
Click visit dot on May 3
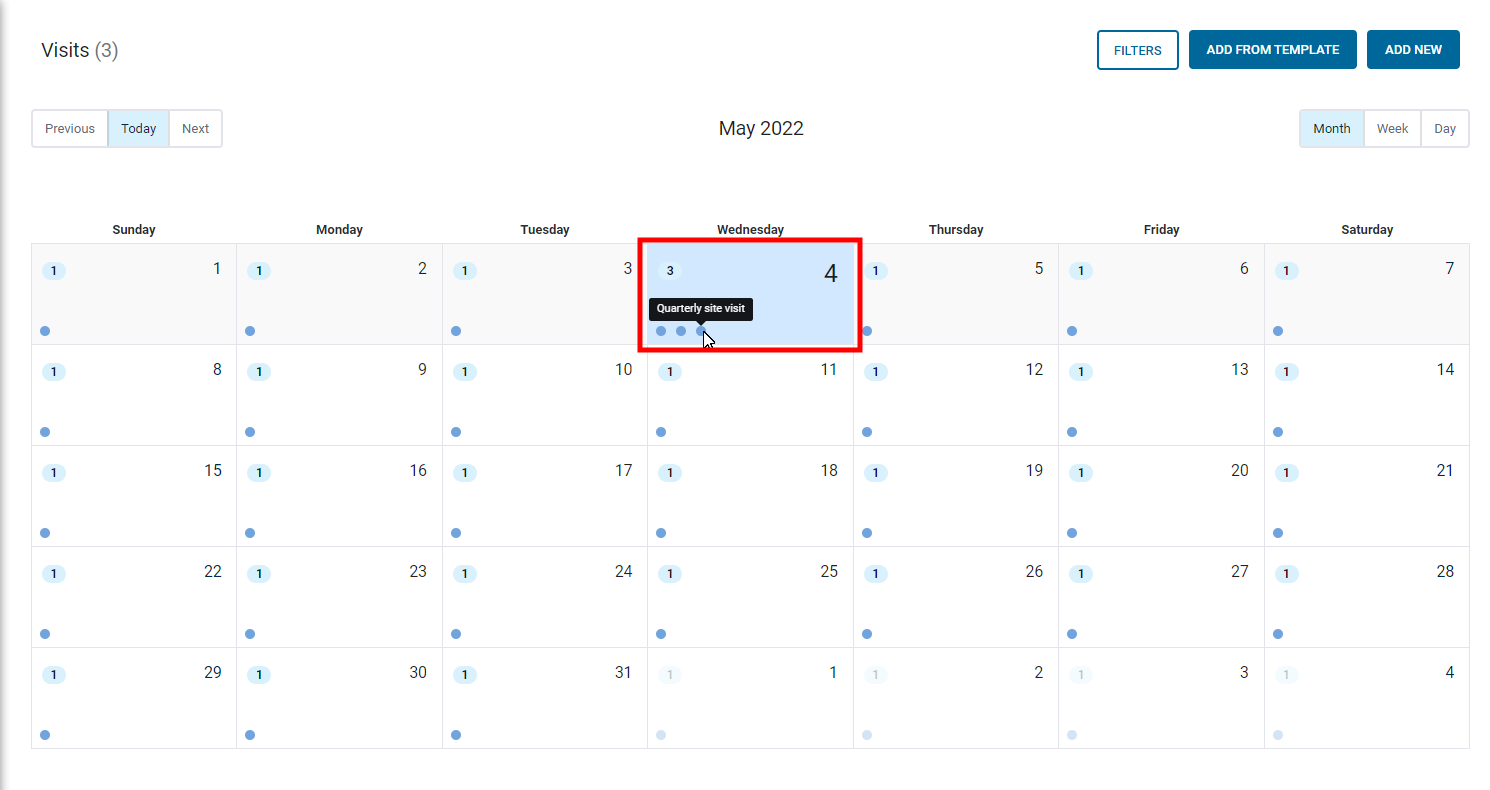click(x=456, y=331)
